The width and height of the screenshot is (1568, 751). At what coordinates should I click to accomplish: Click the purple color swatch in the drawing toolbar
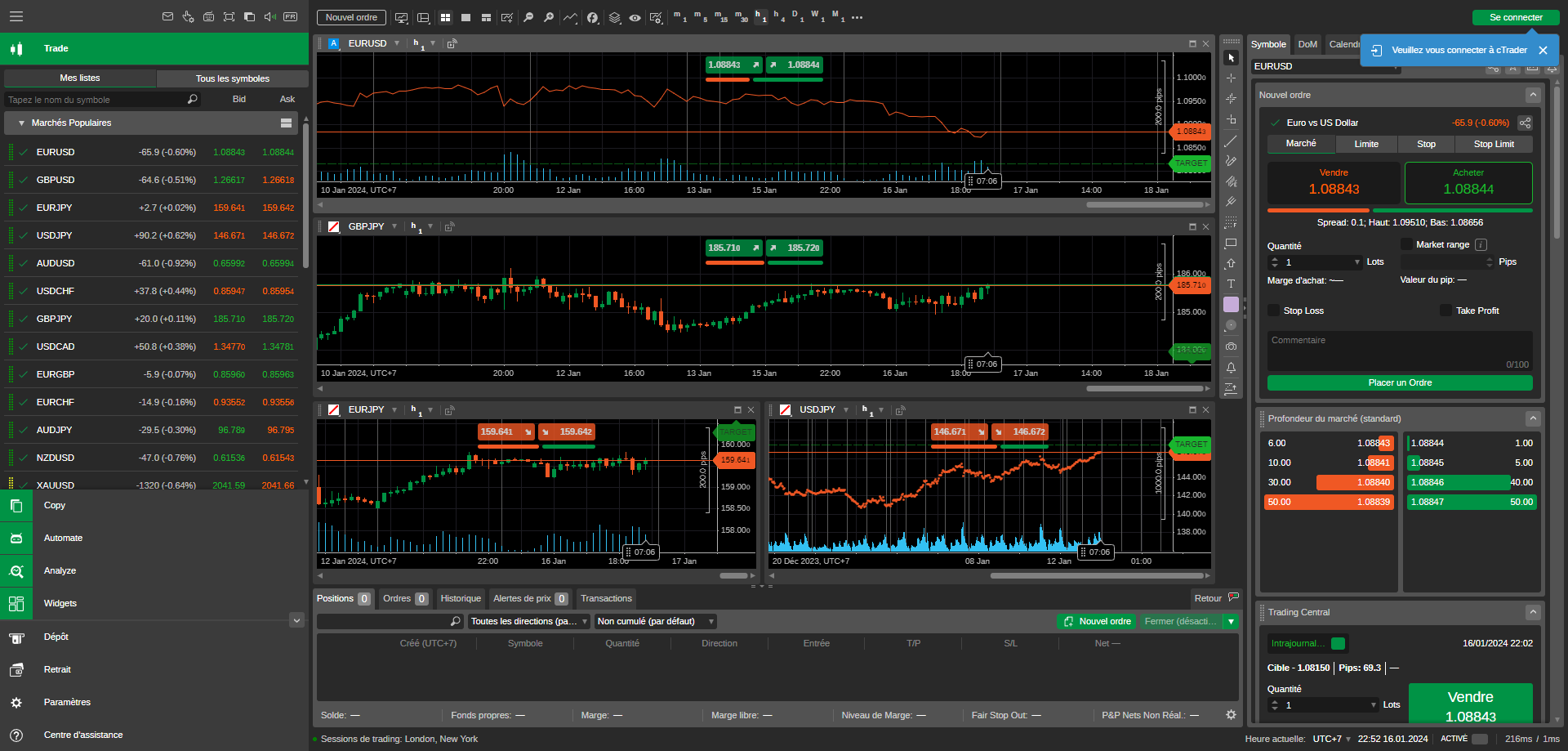coord(1232,304)
